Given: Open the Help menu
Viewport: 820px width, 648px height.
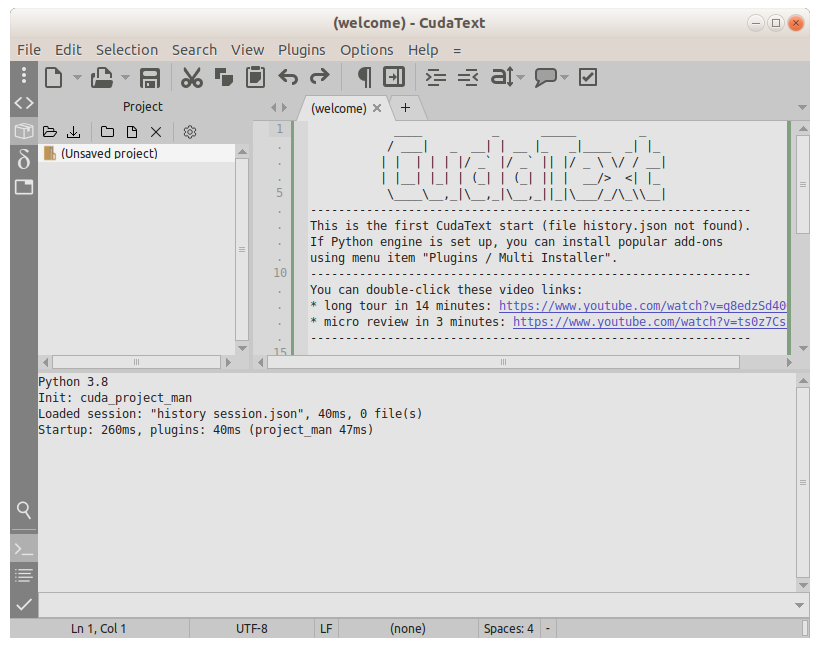Looking at the screenshot, I should [423, 50].
